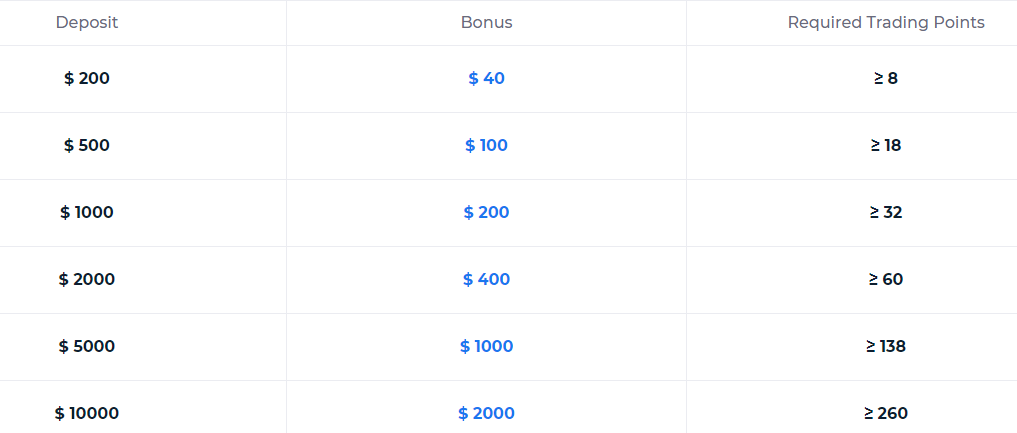This screenshot has width=1017, height=433.
Task: Select the $ 2000 deposit cell
Action: tap(87, 279)
